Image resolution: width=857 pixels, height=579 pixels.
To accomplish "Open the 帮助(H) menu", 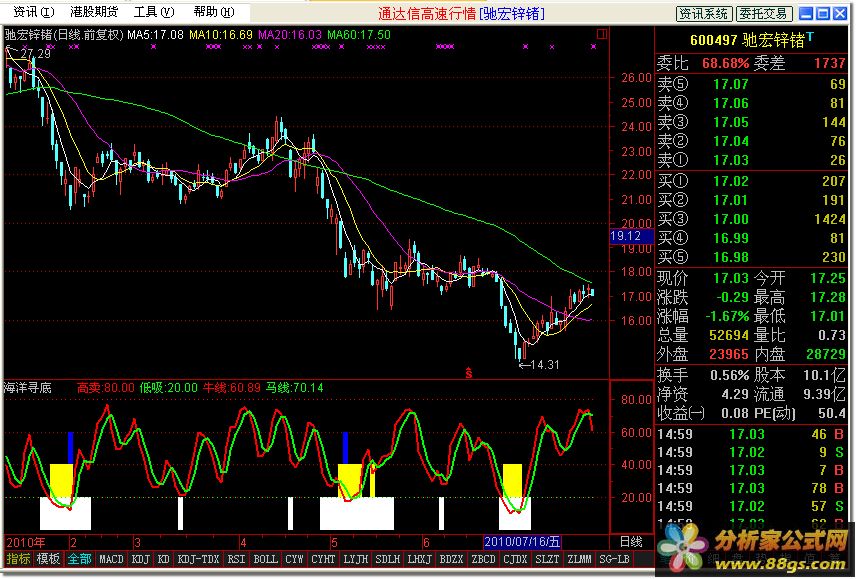I will pyautogui.click(x=214, y=11).
